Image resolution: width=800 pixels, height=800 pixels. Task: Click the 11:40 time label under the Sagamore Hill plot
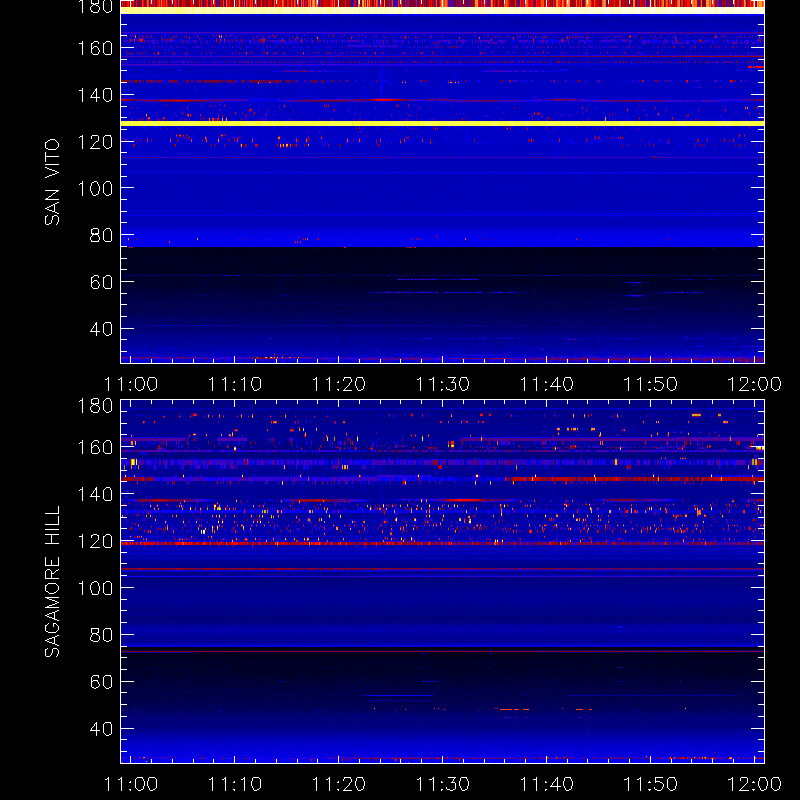coord(546,784)
